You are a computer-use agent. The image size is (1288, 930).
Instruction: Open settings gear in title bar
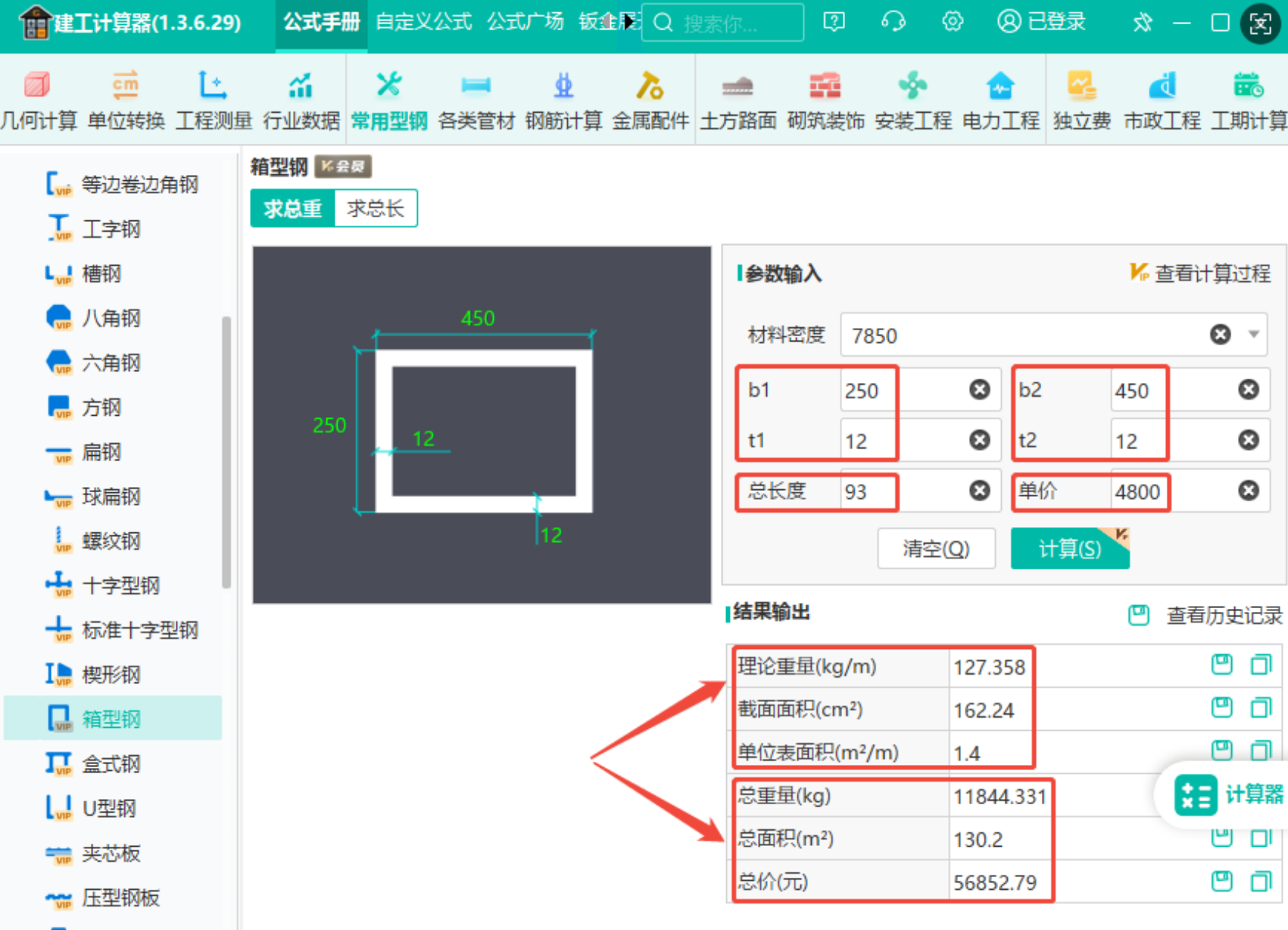953,22
